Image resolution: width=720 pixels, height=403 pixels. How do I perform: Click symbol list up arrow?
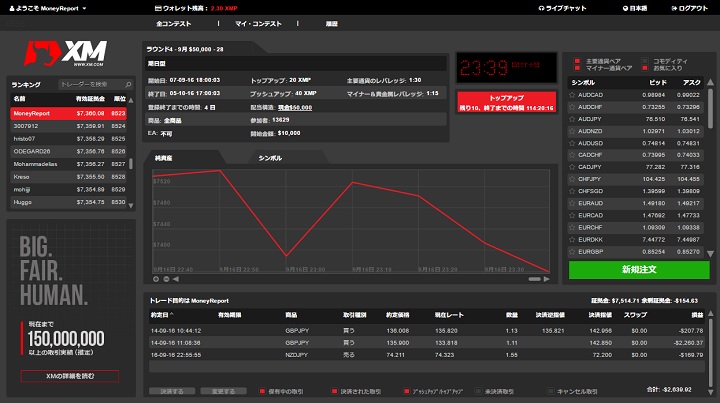[710, 82]
